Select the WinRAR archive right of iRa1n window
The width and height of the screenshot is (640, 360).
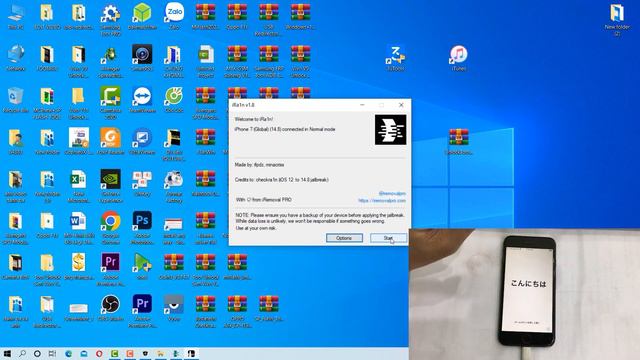pos(459,142)
